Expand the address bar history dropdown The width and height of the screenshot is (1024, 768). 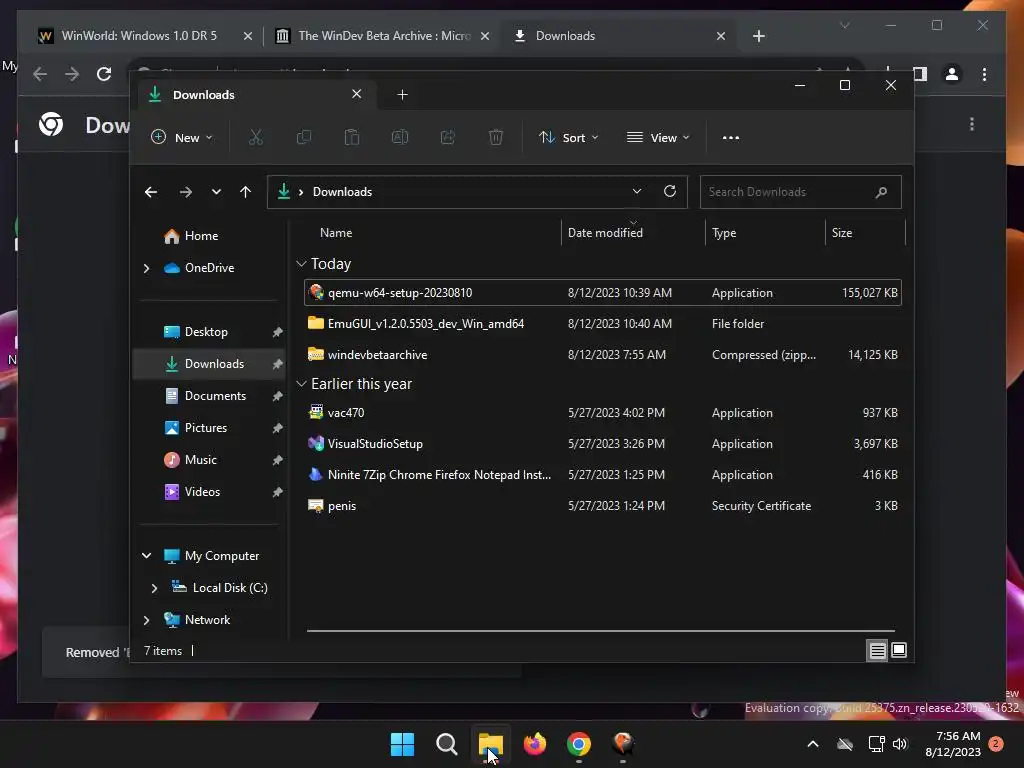[x=637, y=191]
